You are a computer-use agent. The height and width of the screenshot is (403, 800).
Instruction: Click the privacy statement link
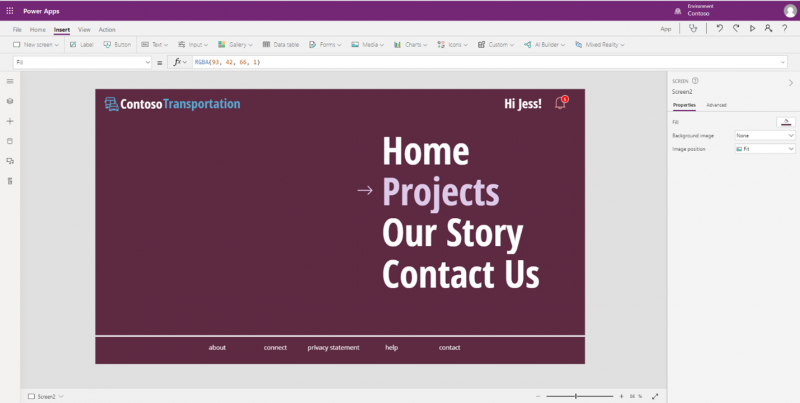pyautogui.click(x=333, y=348)
